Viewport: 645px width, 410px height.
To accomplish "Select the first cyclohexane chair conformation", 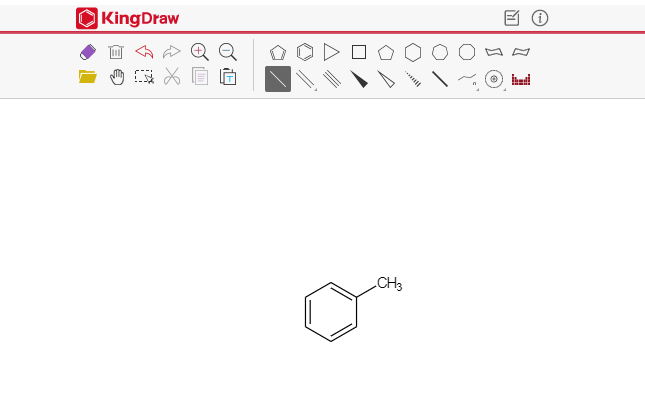I will [x=494, y=52].
